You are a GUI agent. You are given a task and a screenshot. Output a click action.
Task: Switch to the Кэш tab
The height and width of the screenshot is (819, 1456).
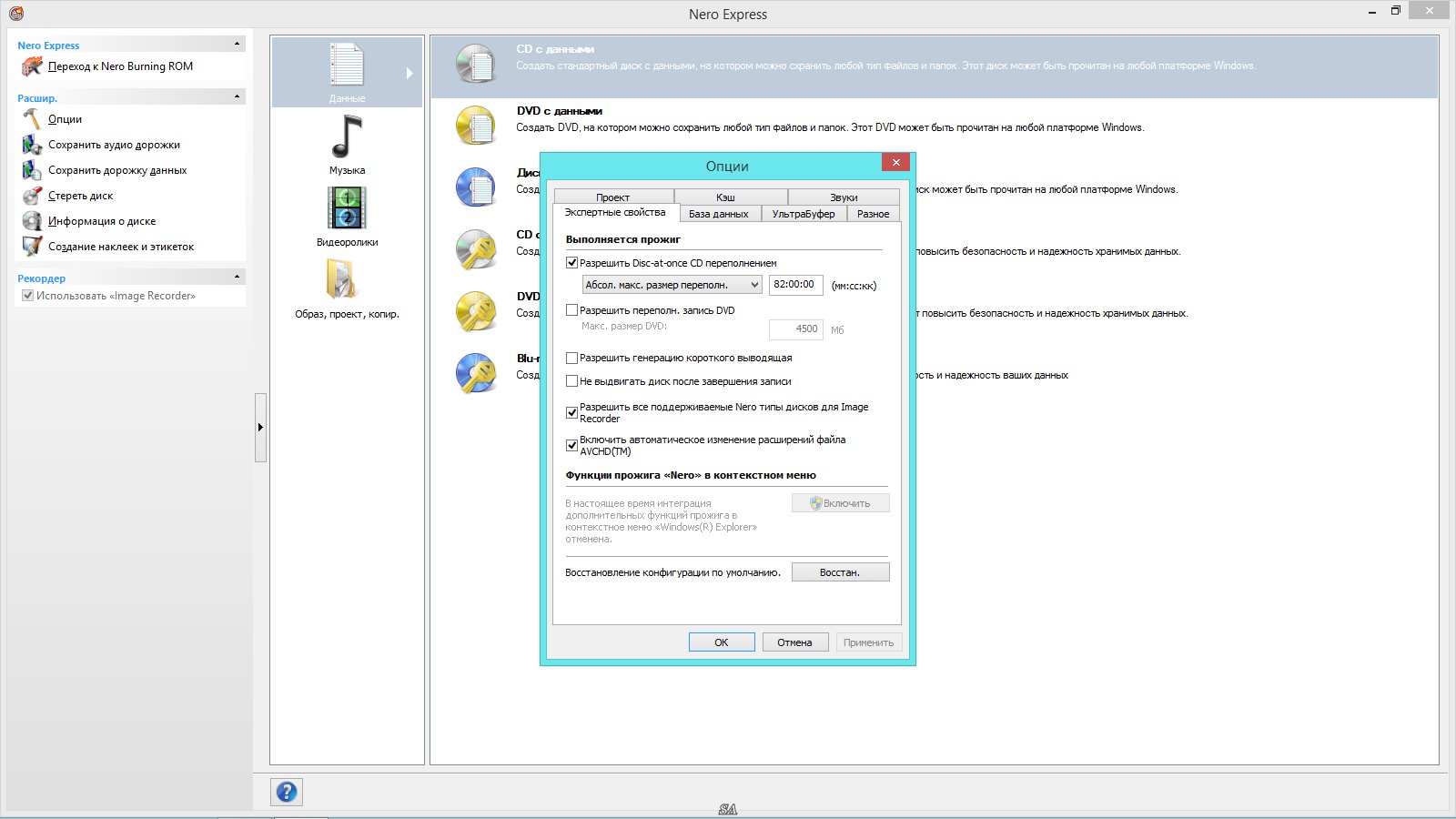tap(725, 197)
